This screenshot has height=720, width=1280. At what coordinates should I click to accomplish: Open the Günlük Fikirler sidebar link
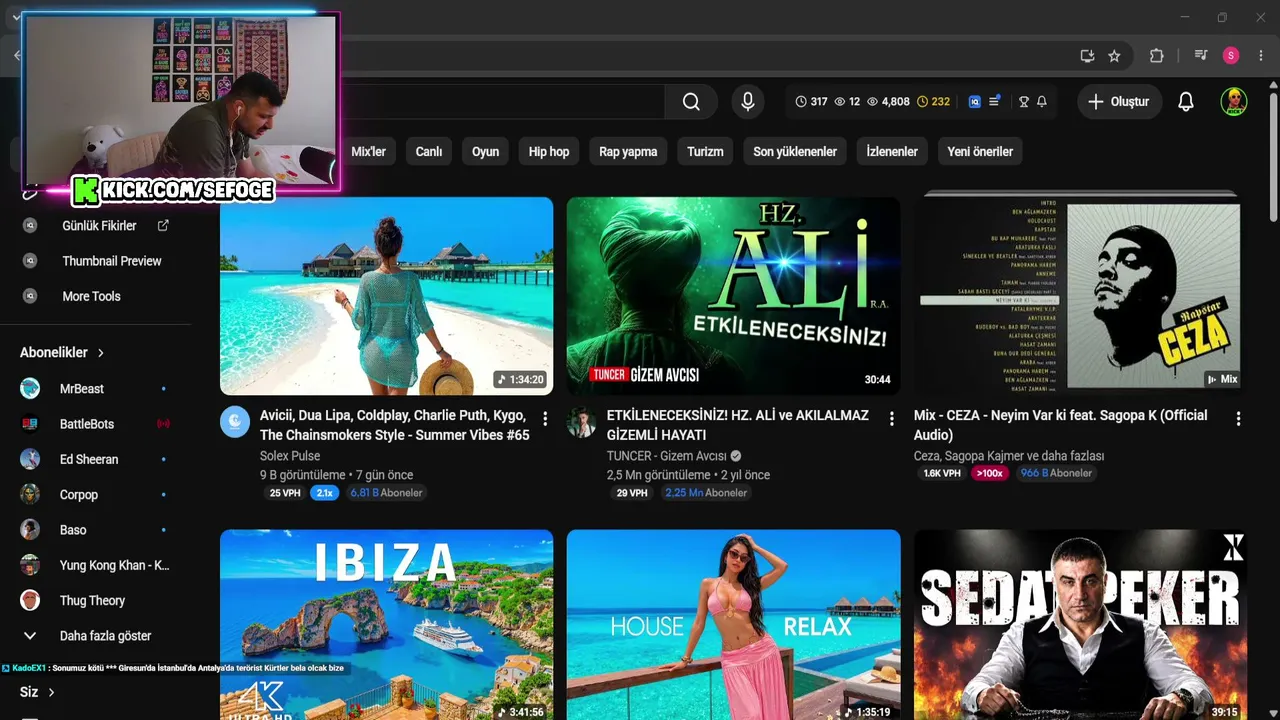pos(99,226)
